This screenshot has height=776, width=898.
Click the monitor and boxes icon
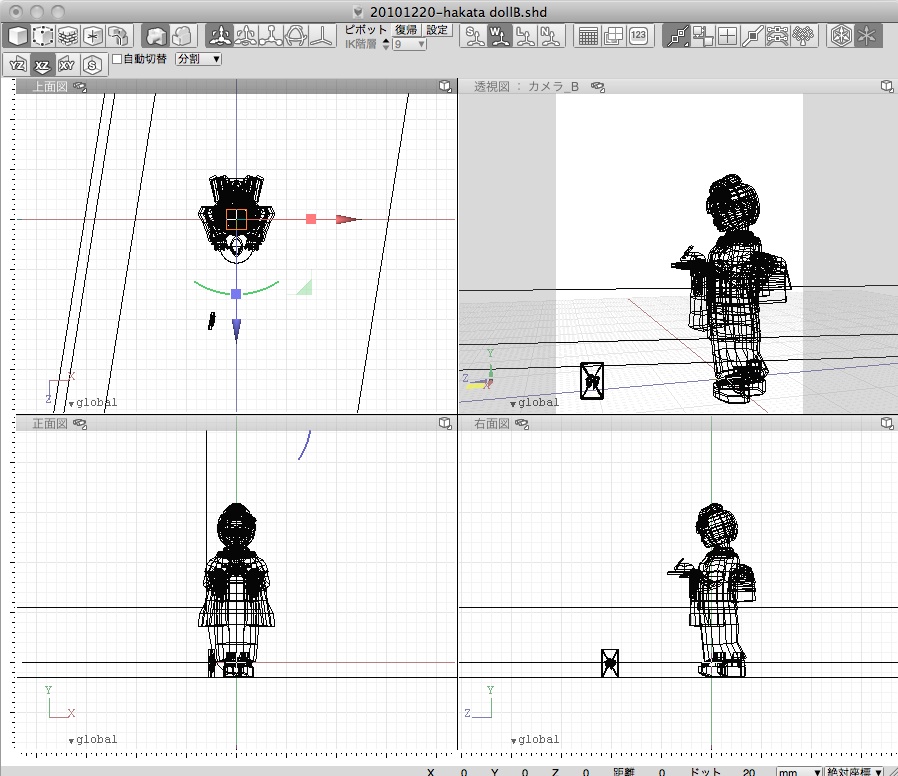click(x=702, y=36)
